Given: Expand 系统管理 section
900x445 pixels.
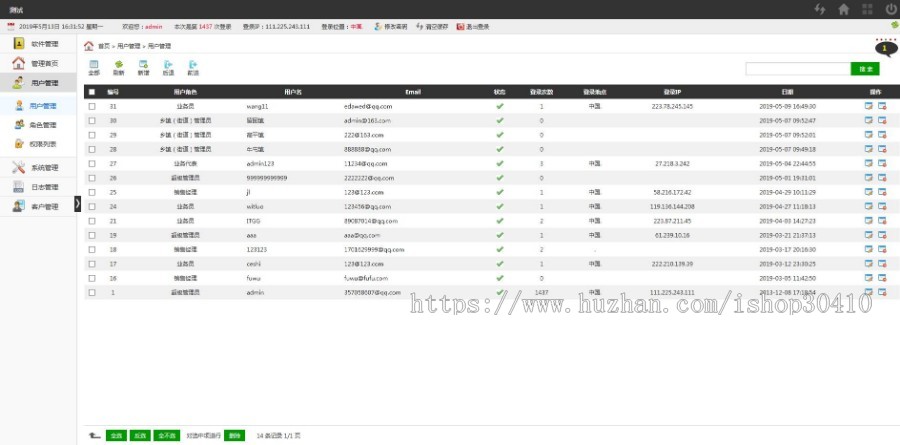Looking at the screenshot, I should (x=38, y=168).
